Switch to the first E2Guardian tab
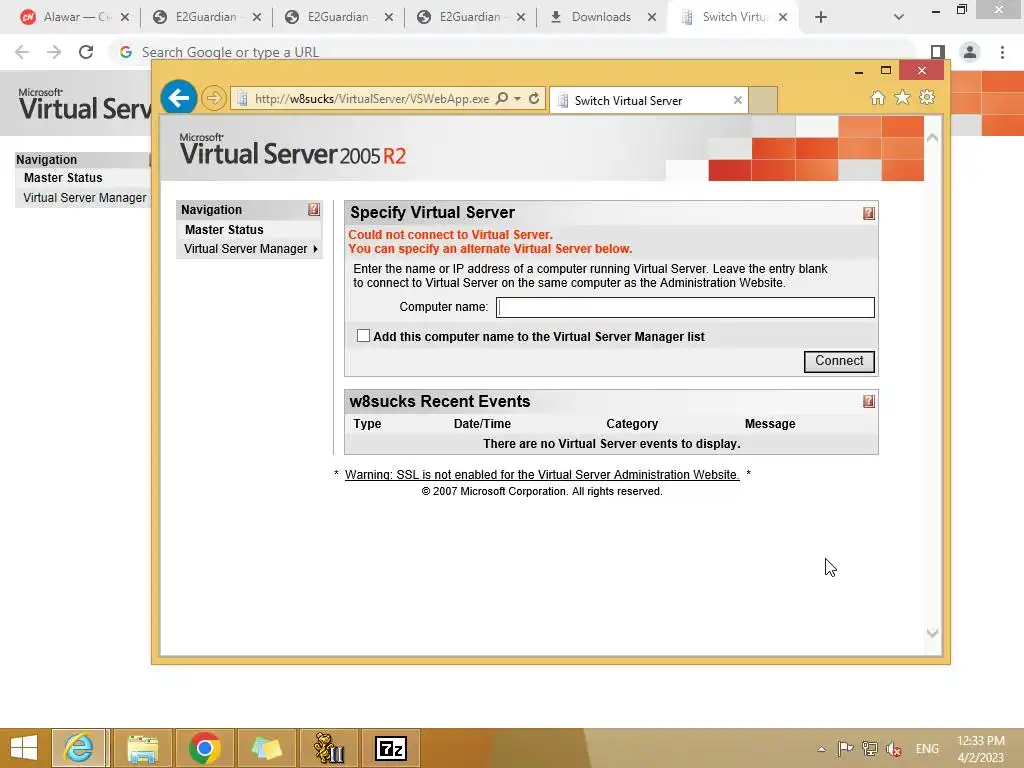 click(206, 17)
